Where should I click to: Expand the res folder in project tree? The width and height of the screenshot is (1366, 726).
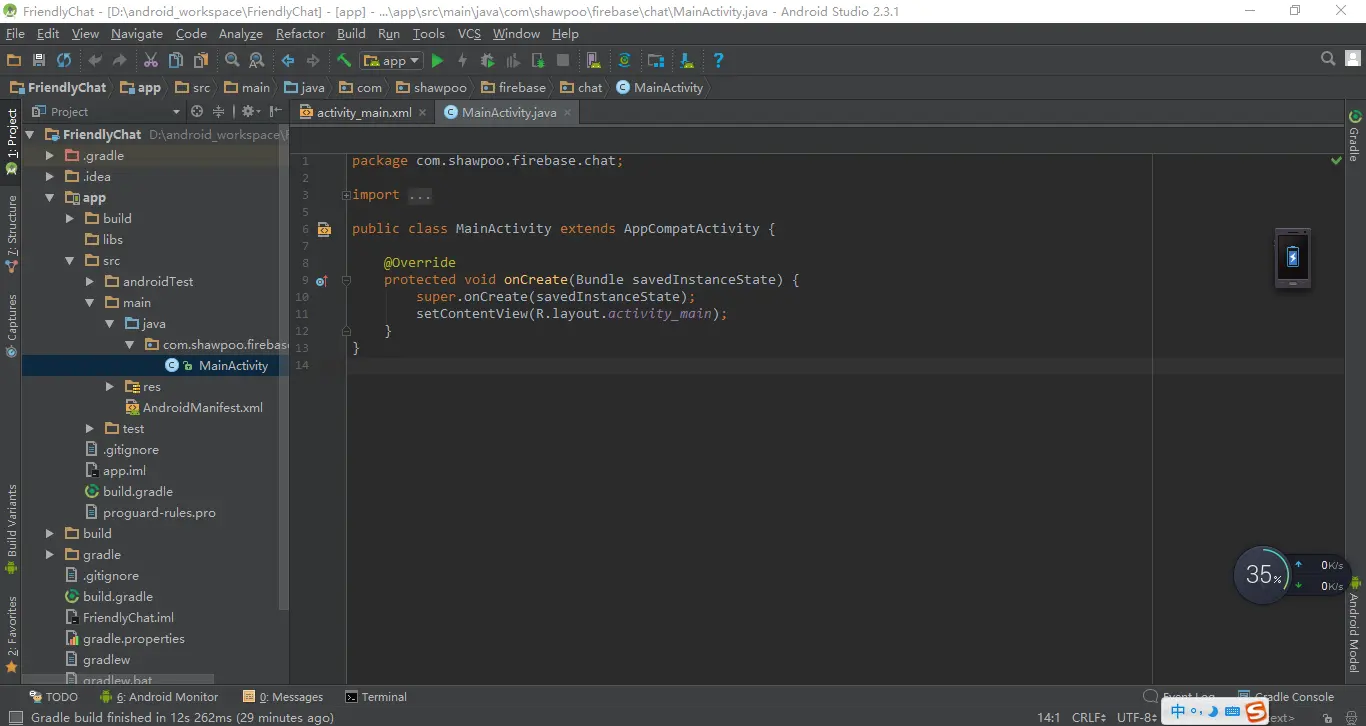[110, 387]
